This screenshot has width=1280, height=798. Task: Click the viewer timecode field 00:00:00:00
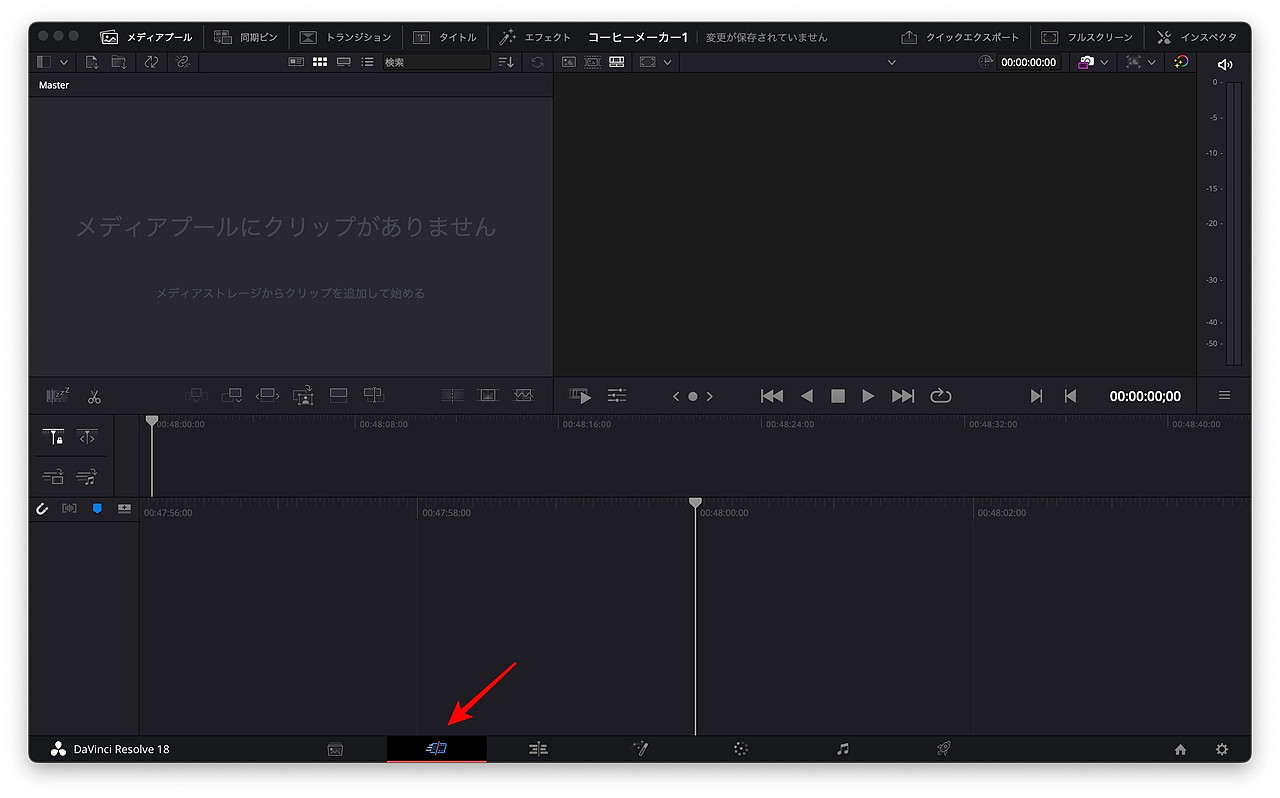[x=1029, y=62]
